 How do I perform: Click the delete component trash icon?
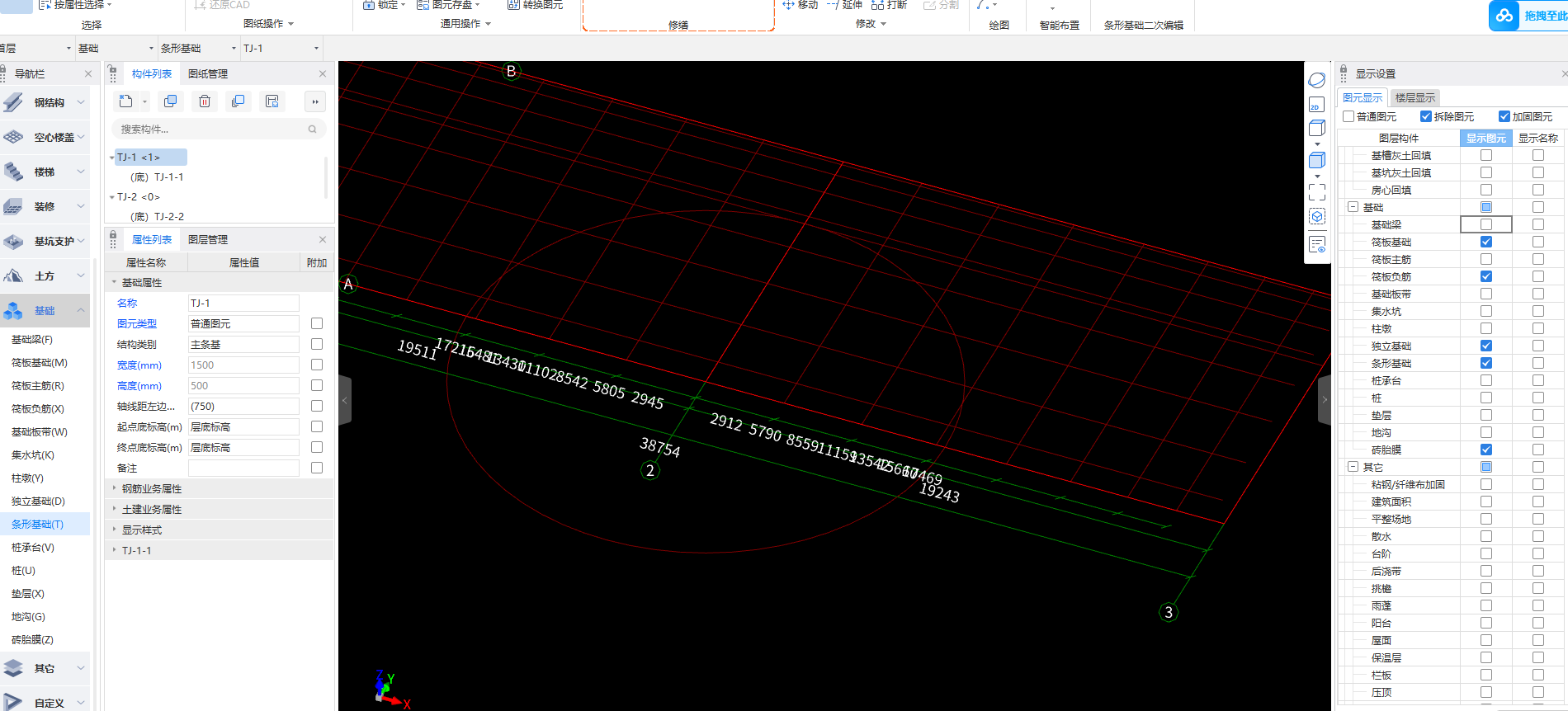pos(205,101)
